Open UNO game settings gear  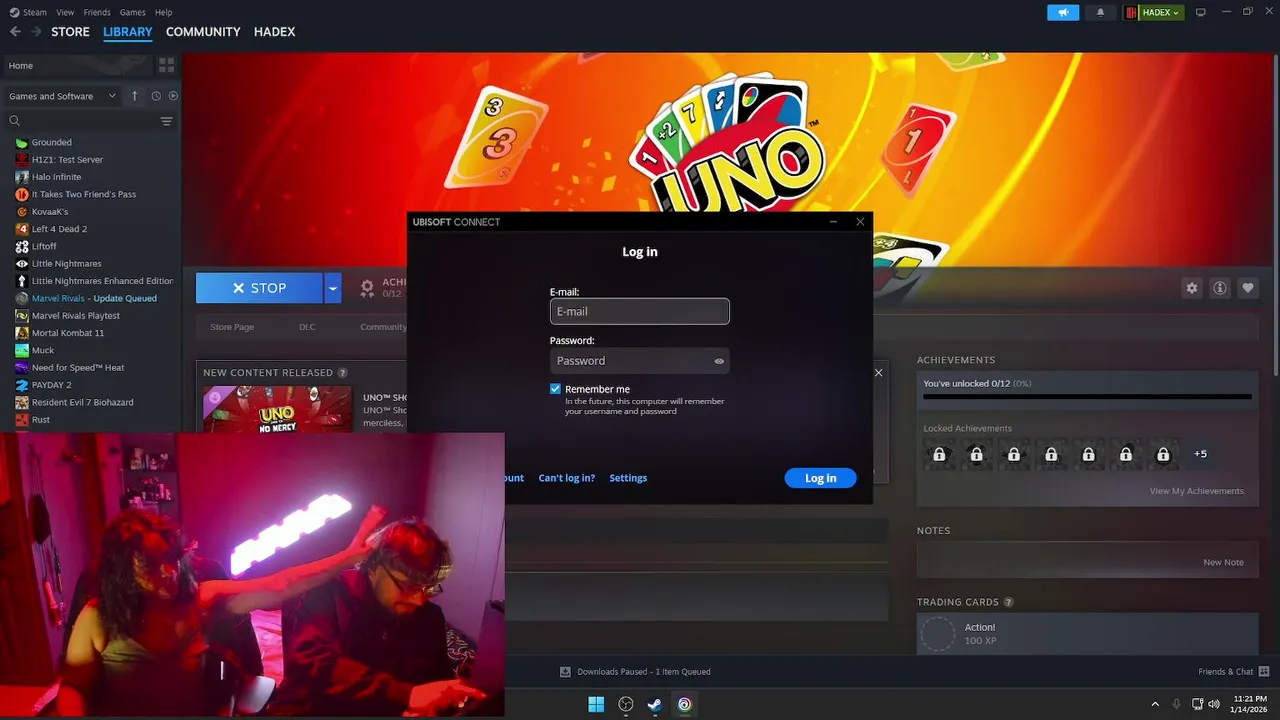1192,288
